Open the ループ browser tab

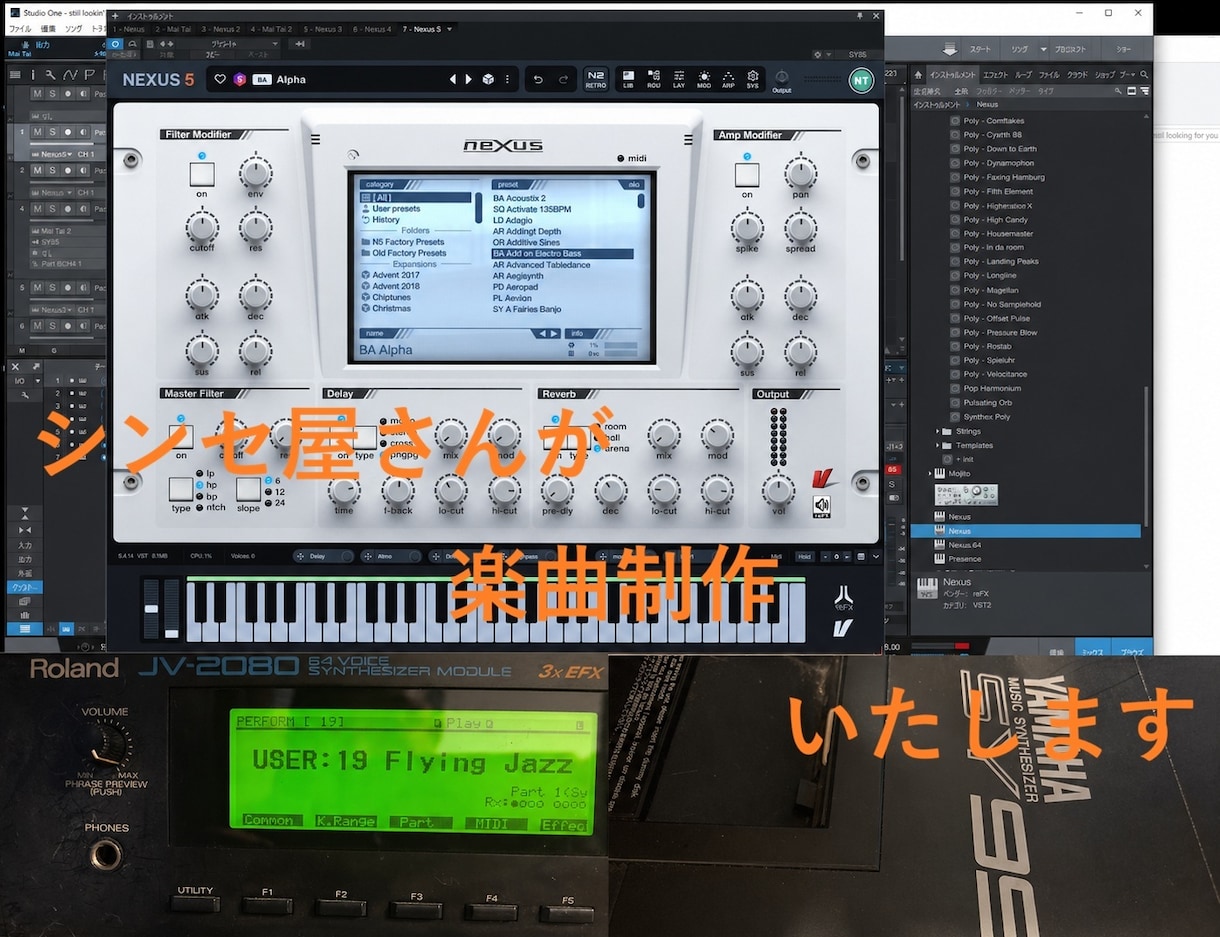(1024, 75)
